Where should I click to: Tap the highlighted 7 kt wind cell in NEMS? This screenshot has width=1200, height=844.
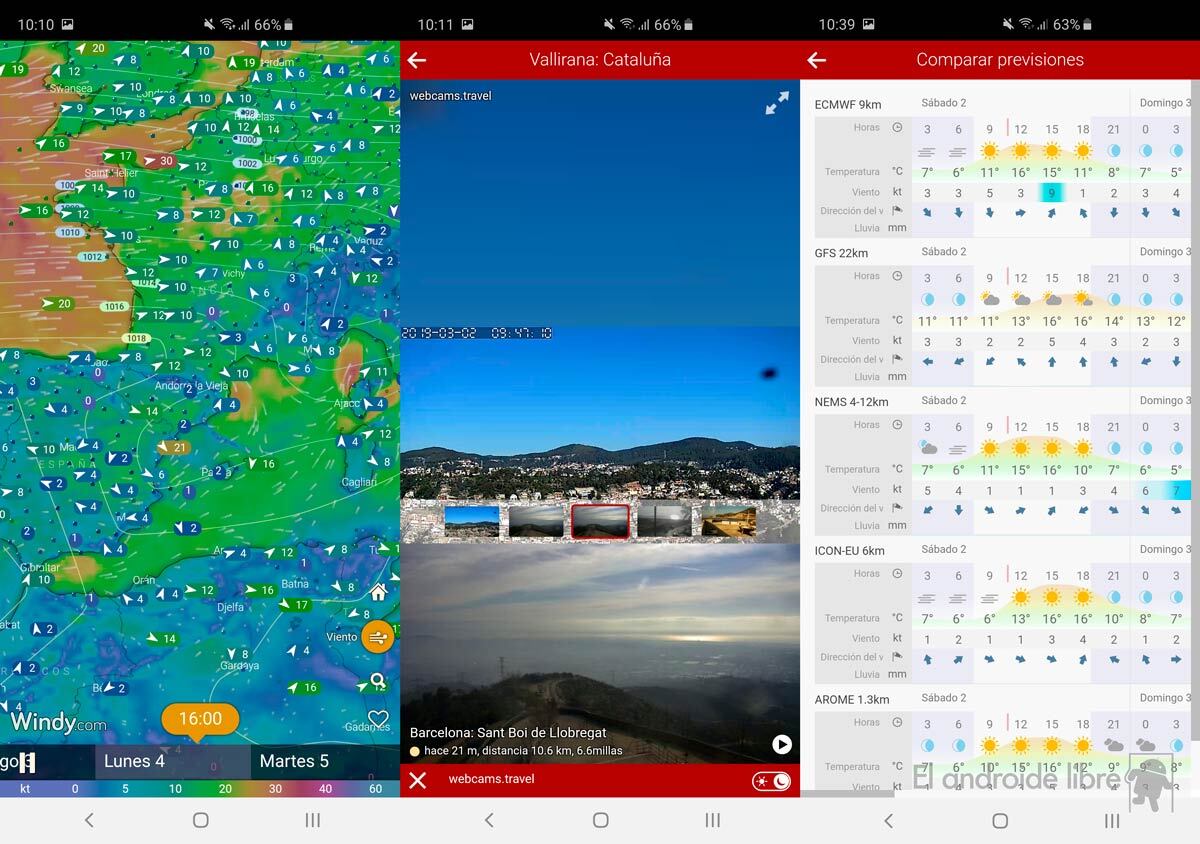click(x=1176, y=491)
